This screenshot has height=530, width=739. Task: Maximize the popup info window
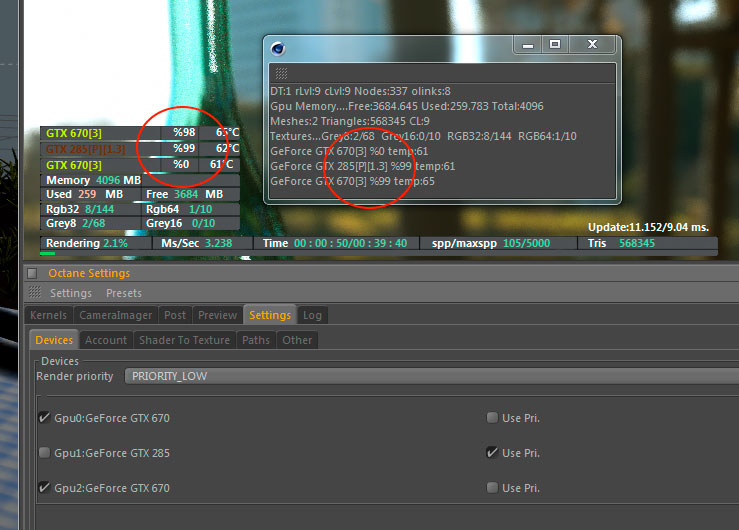(555, 45)
